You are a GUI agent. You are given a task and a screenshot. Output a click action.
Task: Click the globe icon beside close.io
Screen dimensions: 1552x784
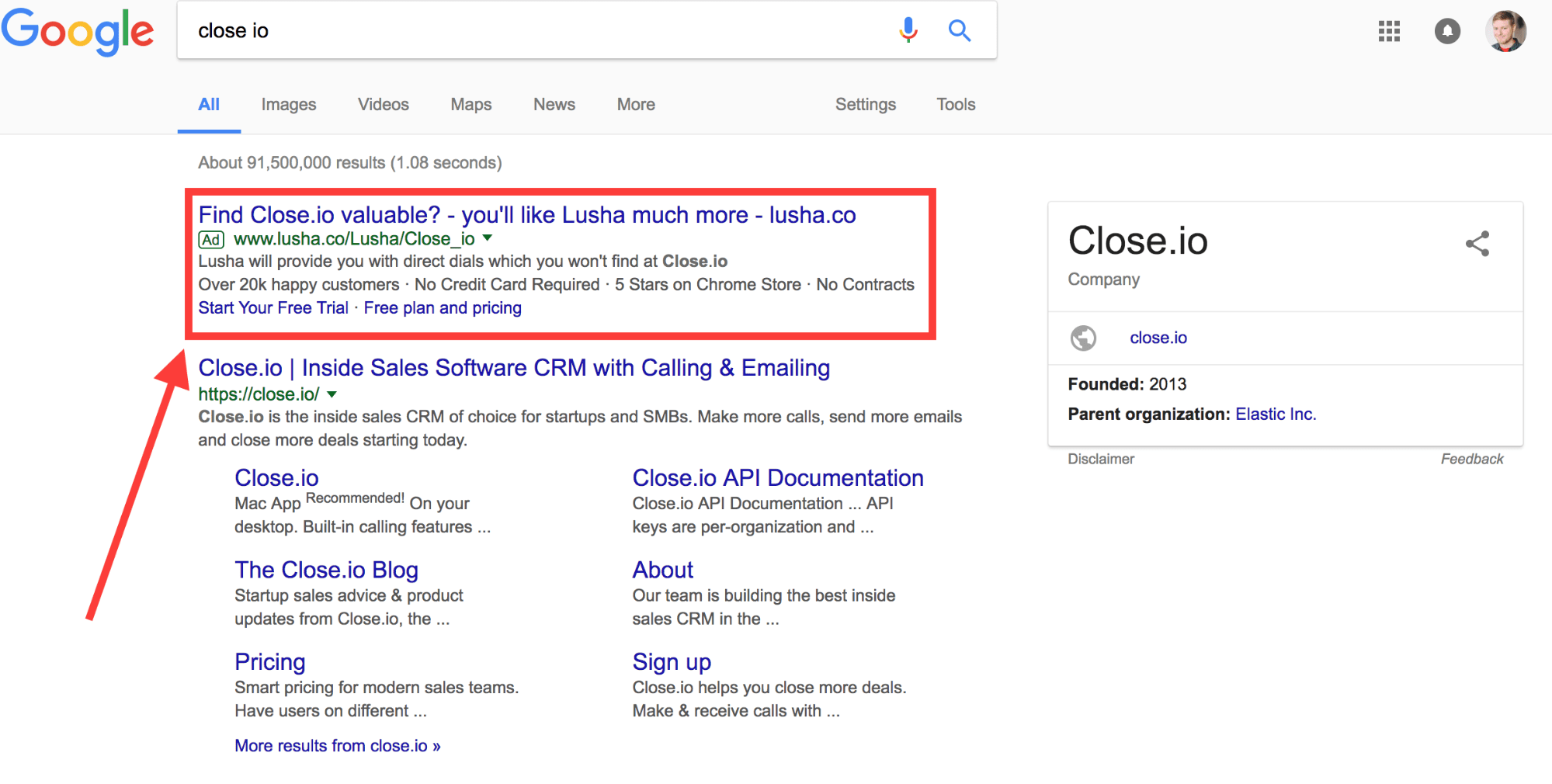tap(1083, 338)
